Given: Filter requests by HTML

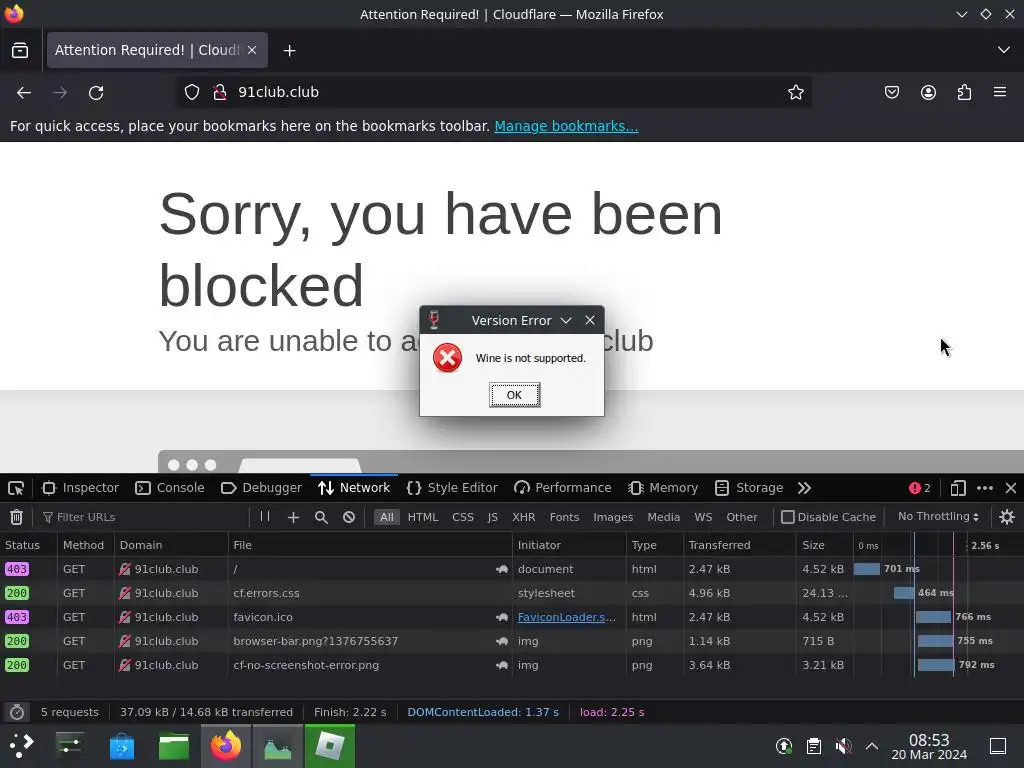Looking at the screenshot, I should click(x=423, y=517).
